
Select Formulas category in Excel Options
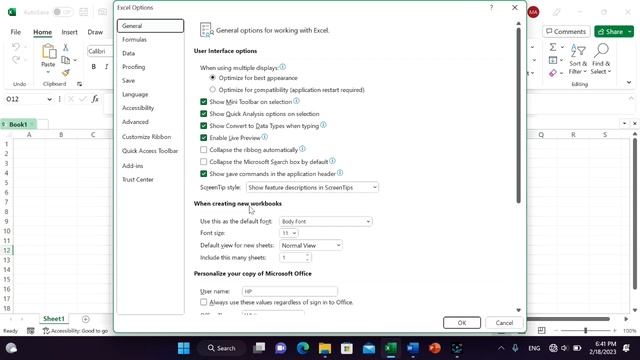click(134, 40)
